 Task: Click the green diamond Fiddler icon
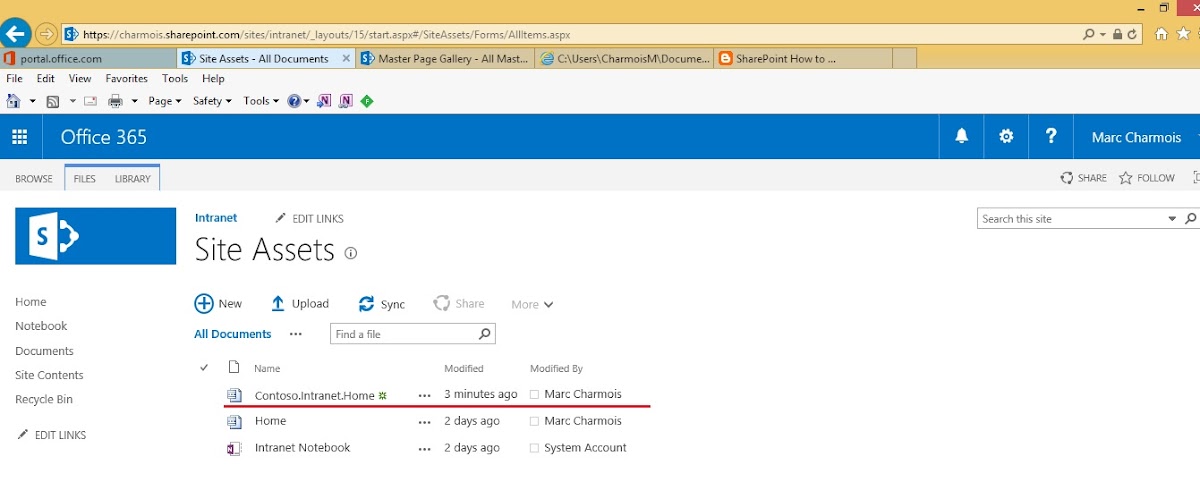(x=367, y=101)
